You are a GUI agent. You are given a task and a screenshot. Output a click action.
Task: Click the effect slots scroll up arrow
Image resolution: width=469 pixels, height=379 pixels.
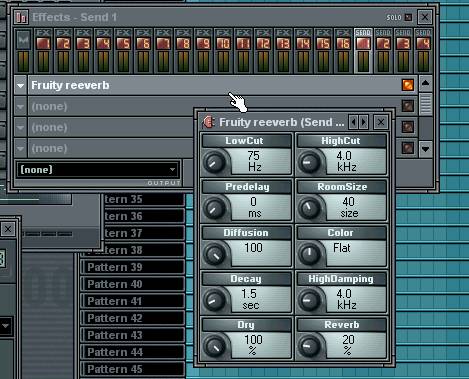click(x=425, y=83)
